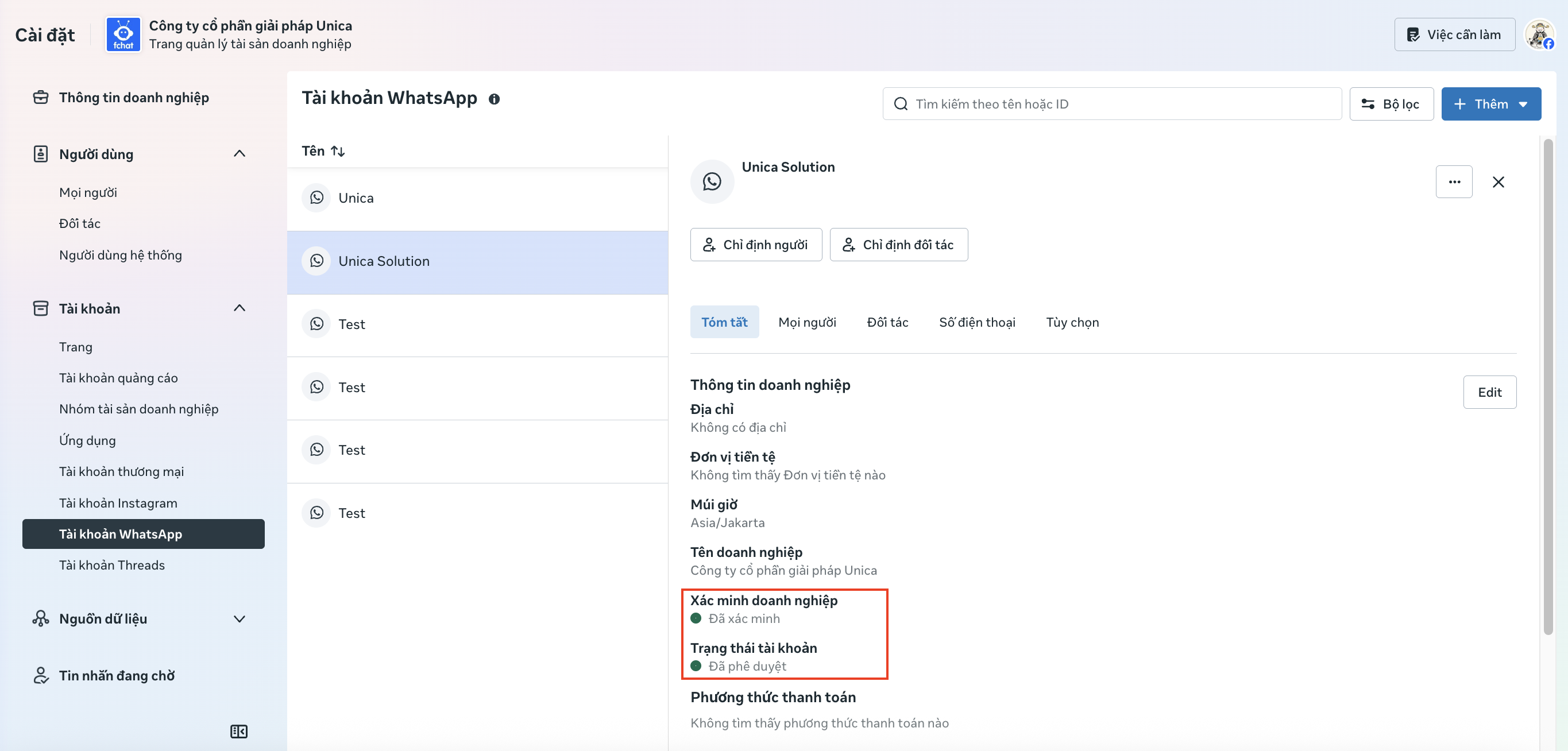Open Tài khoản thương mại in sidebar
The width and height of the screenshot is (1568, 751).
pyautogui.click(x=121, y=471)
